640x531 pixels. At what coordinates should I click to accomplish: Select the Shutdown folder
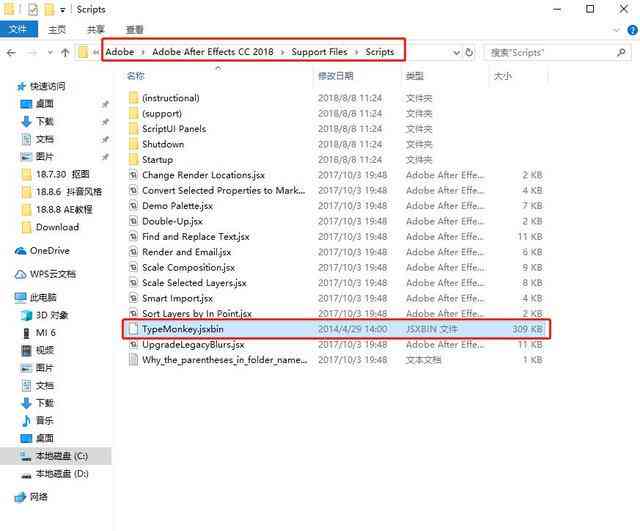pyautogui.click(x=163, y=144)
